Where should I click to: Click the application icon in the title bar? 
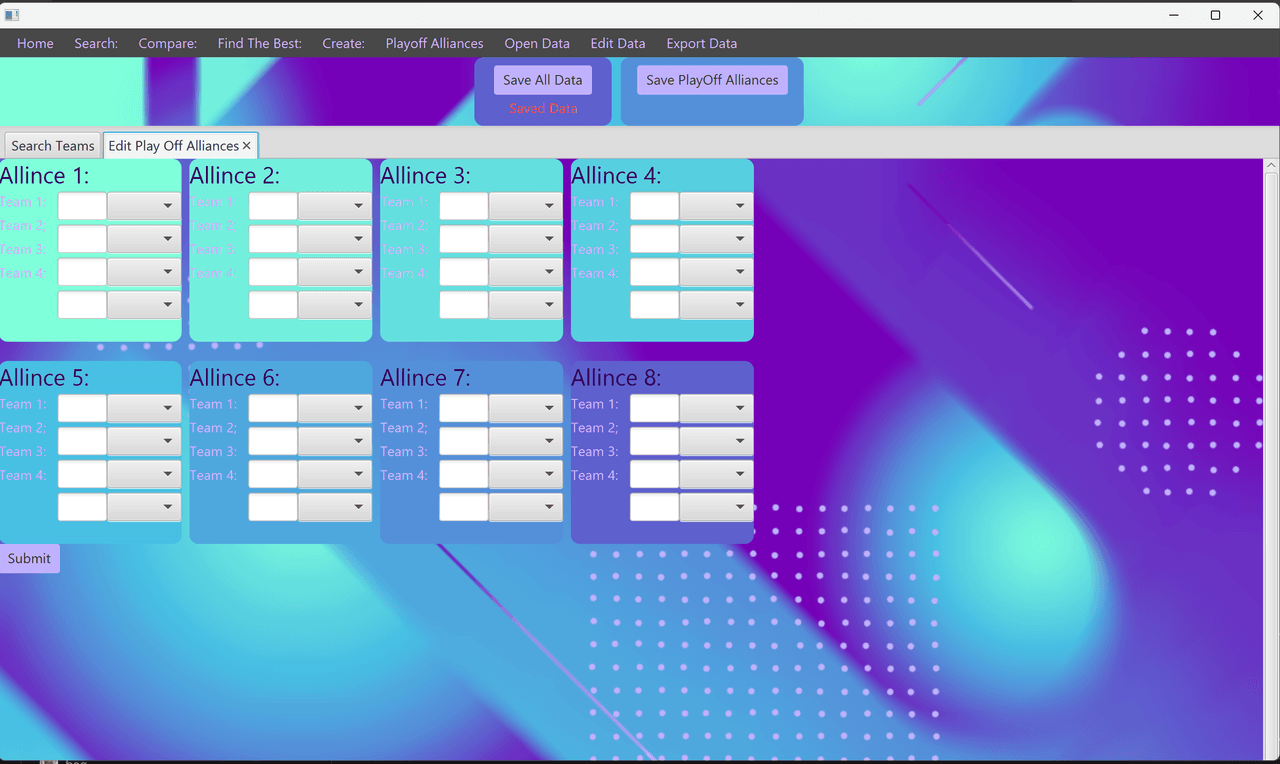[x=12, y=15]
